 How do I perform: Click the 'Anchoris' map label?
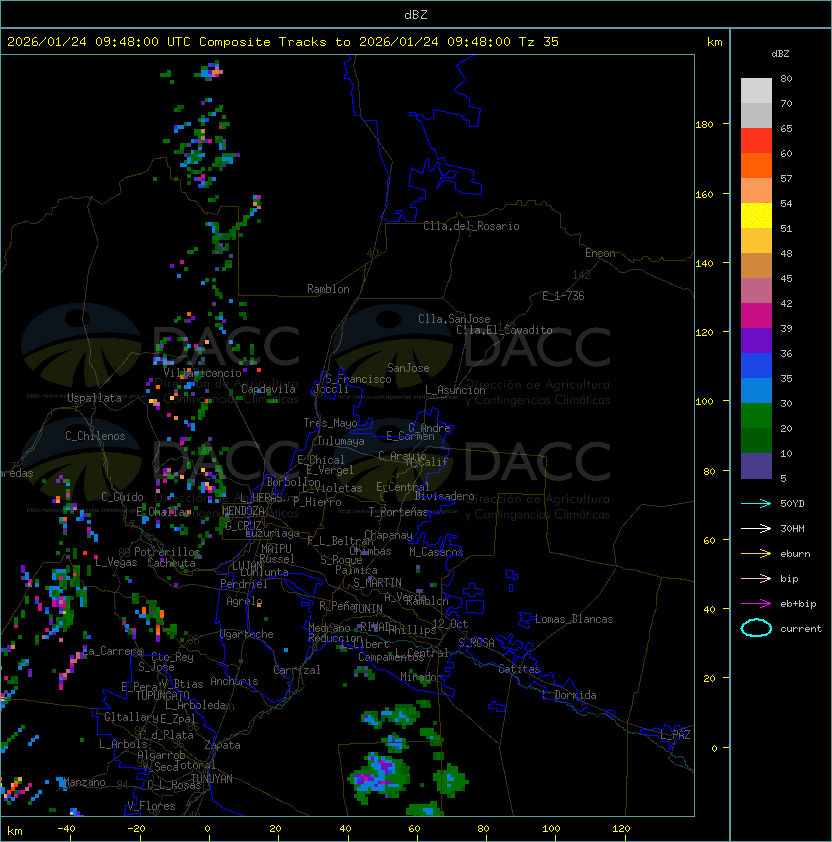[234, 681]
